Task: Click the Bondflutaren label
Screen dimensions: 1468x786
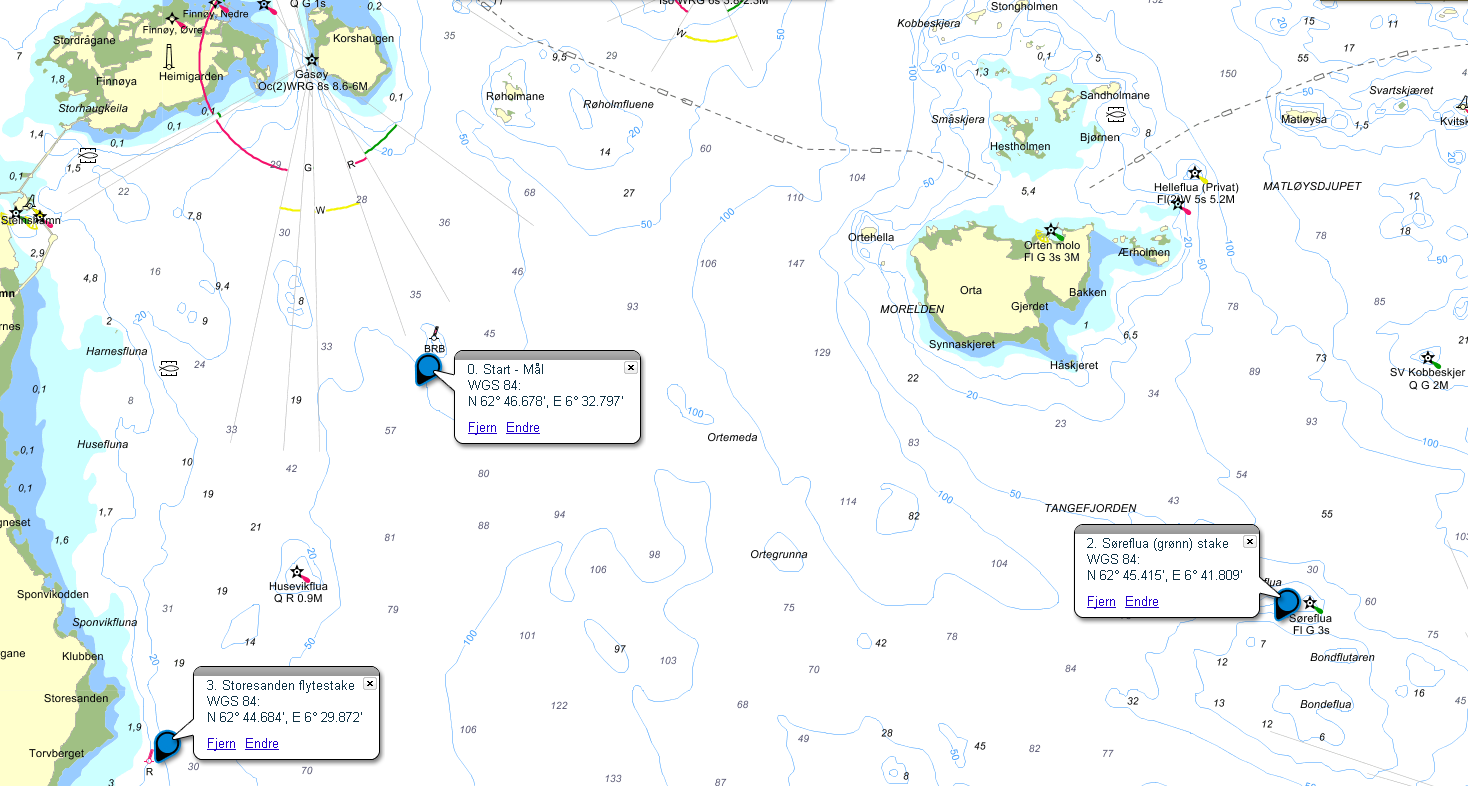Action: click(1342, 657)
